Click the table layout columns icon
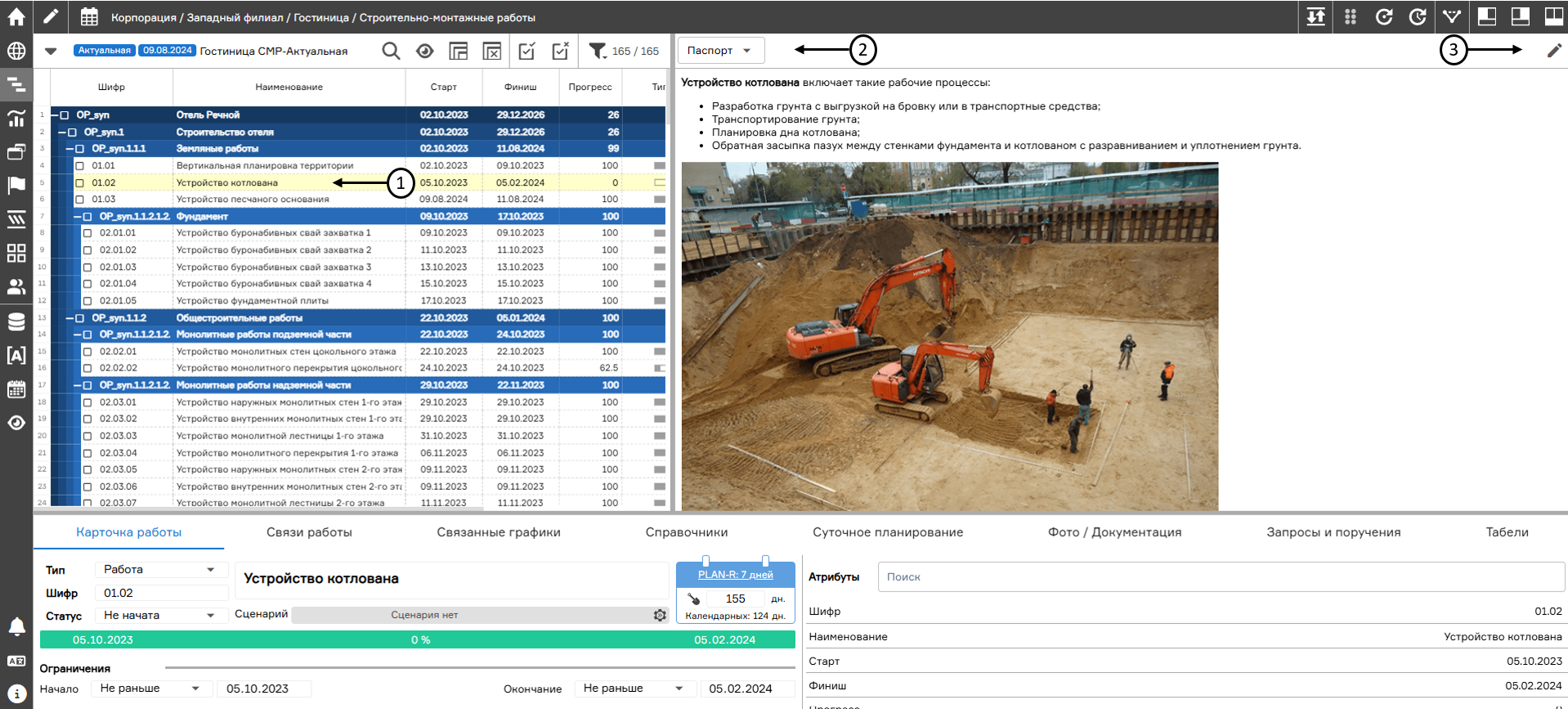This screenshot has width=1568, height=709. (x=459, y=51)
